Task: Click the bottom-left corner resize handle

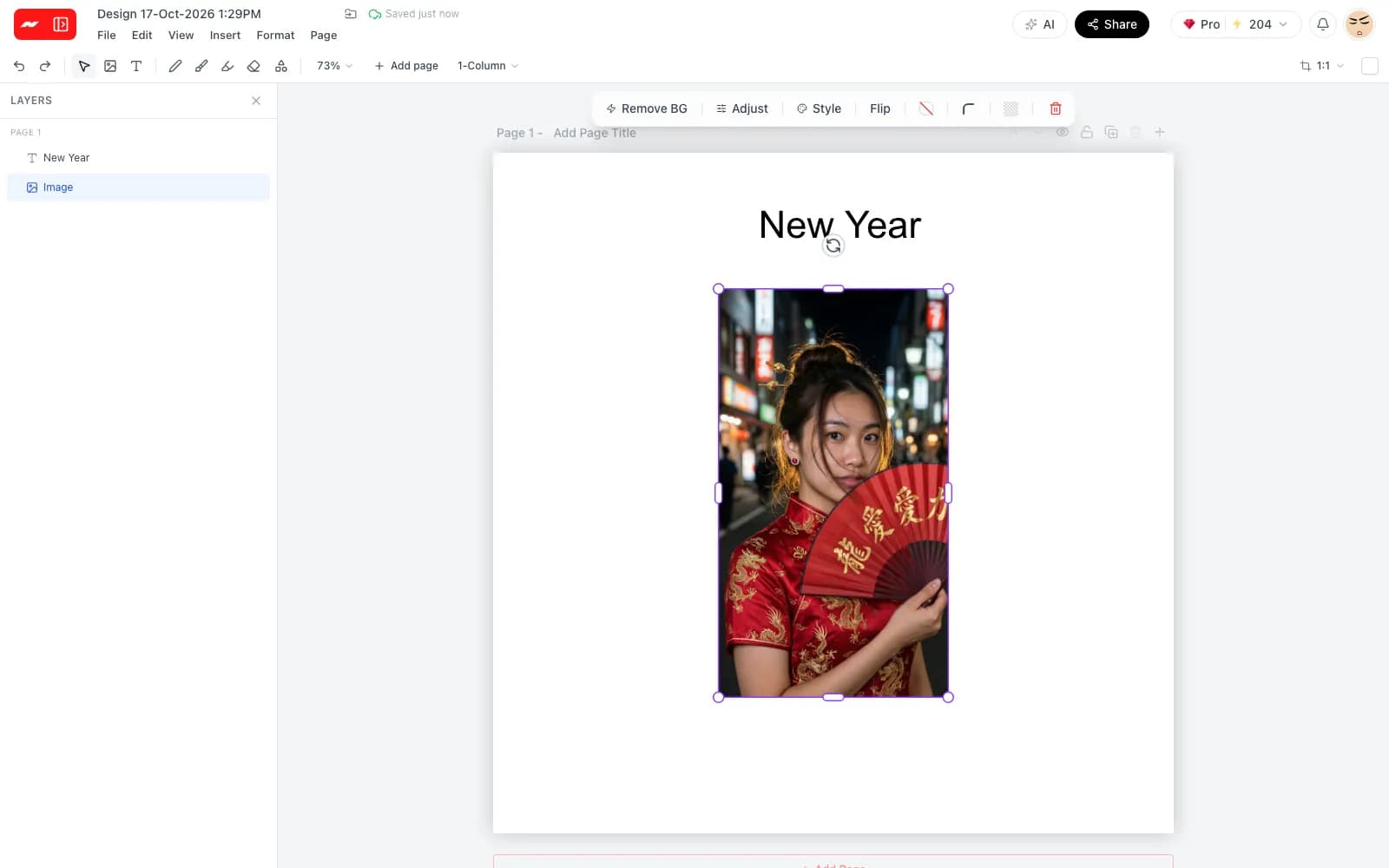Action: (x=718, y=697)
